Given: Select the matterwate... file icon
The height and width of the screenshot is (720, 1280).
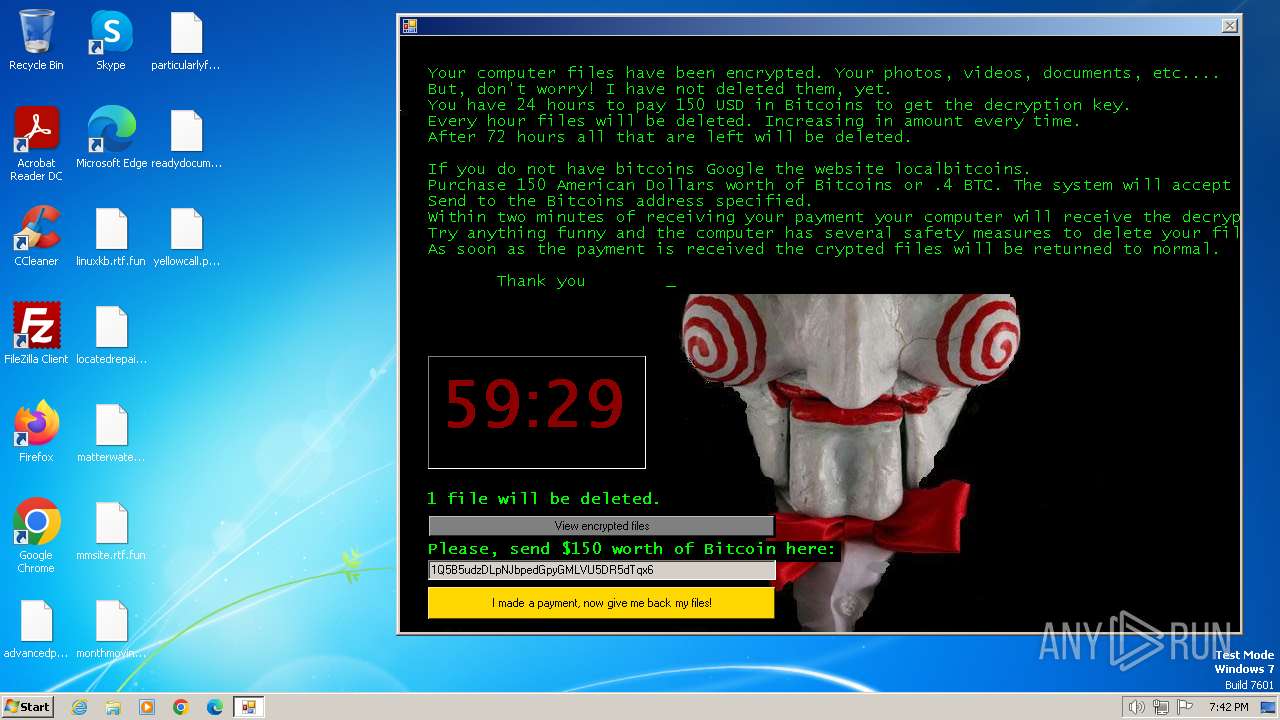Looking at the screenshot, I should (x=111, y=433).
